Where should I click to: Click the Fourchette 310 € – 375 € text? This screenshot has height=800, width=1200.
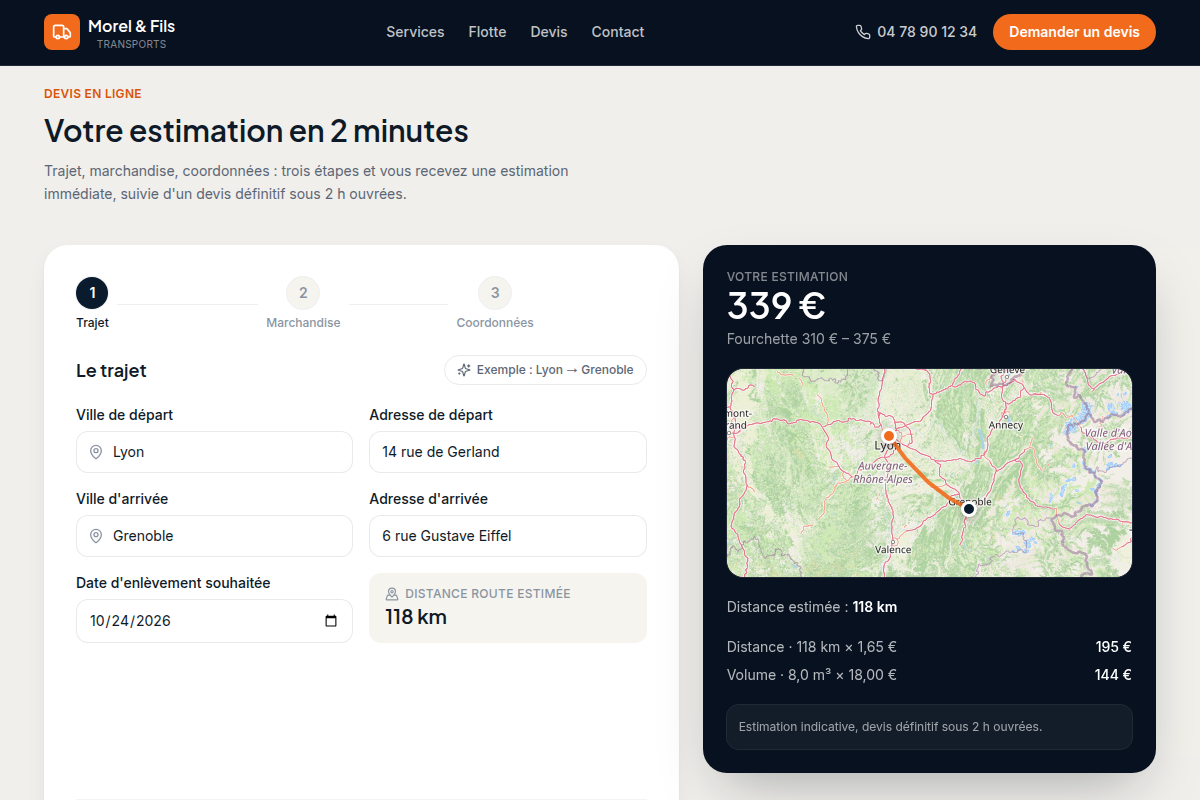[x=809, y=339]
